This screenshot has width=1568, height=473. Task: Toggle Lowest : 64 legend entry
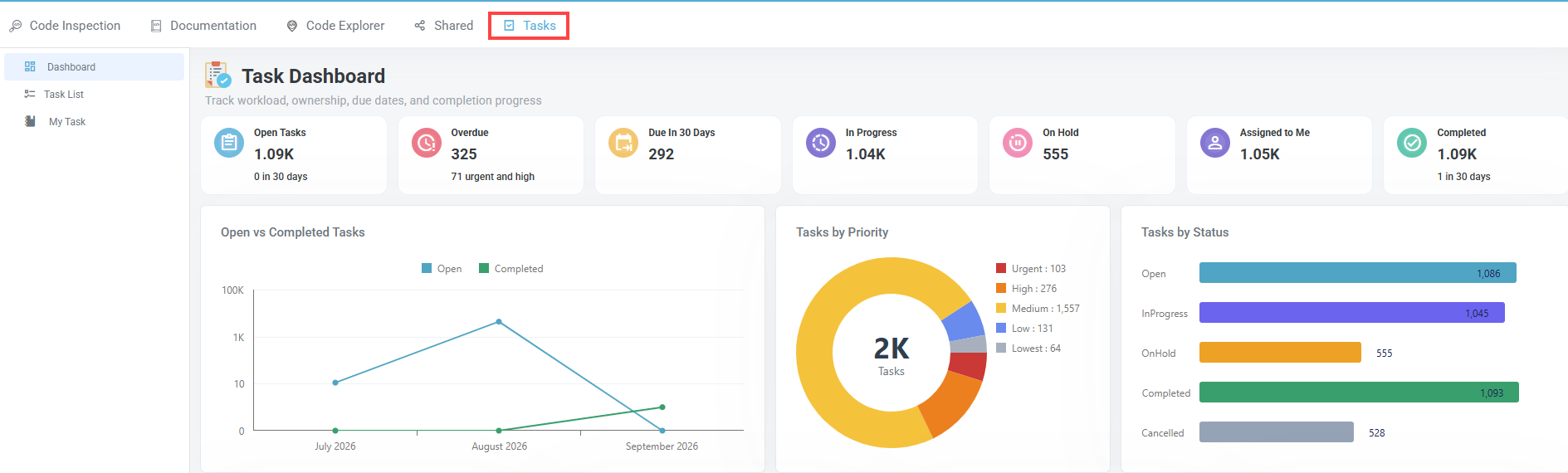click(1028, 349)
